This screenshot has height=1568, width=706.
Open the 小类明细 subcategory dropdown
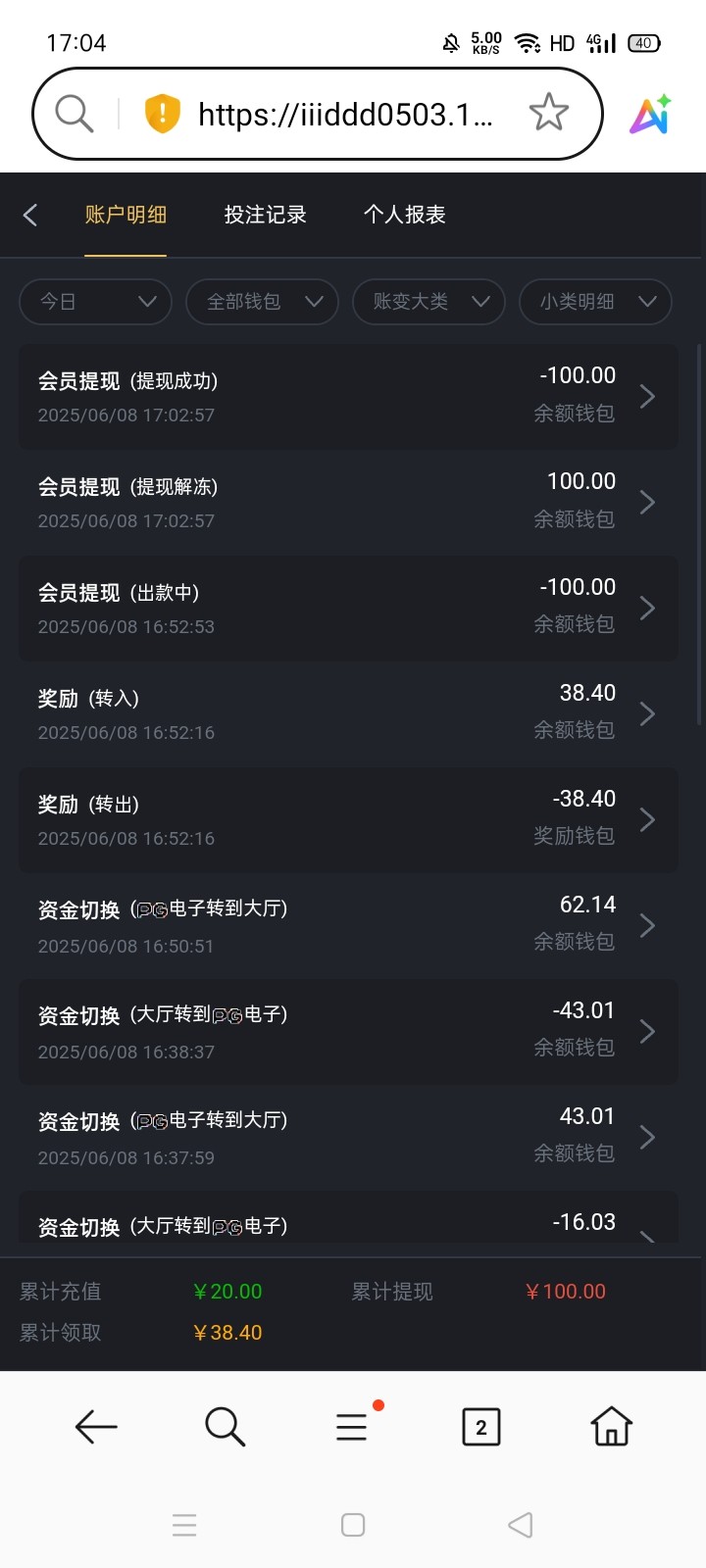point(595,302)
